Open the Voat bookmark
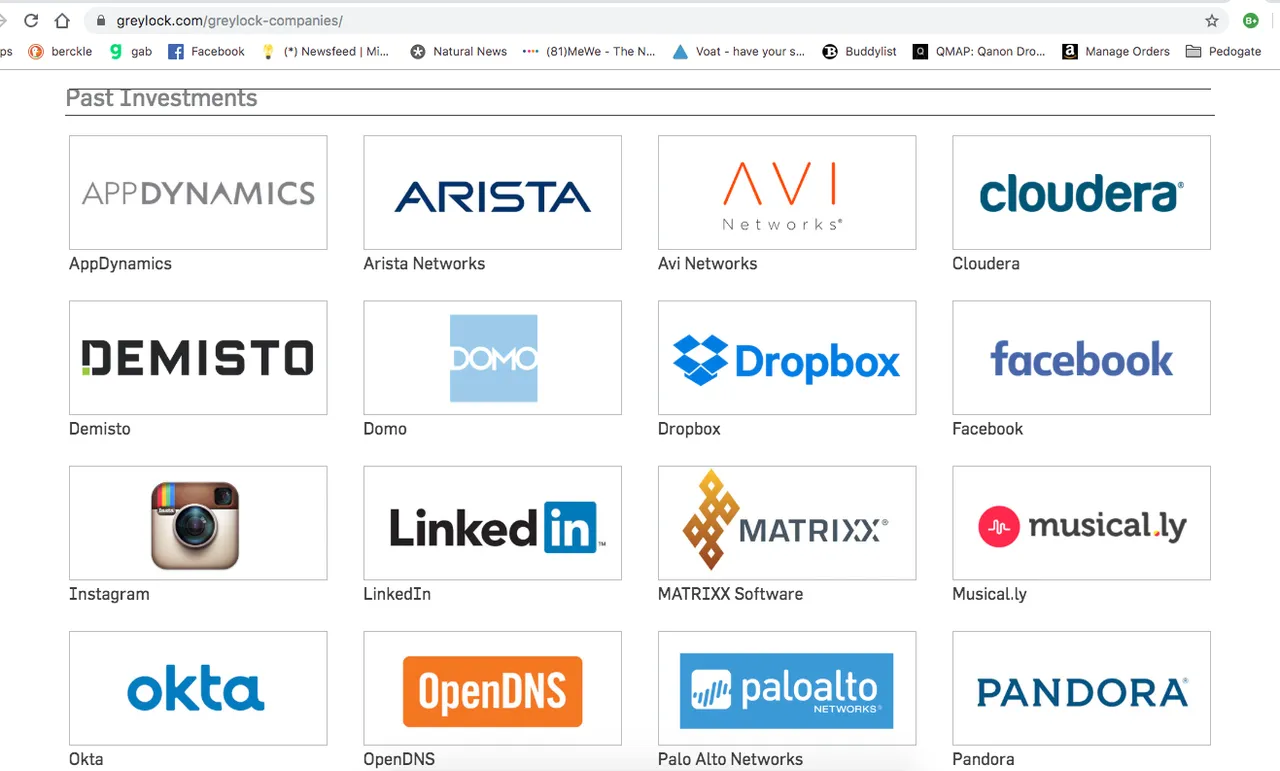 tap(739, 51)
